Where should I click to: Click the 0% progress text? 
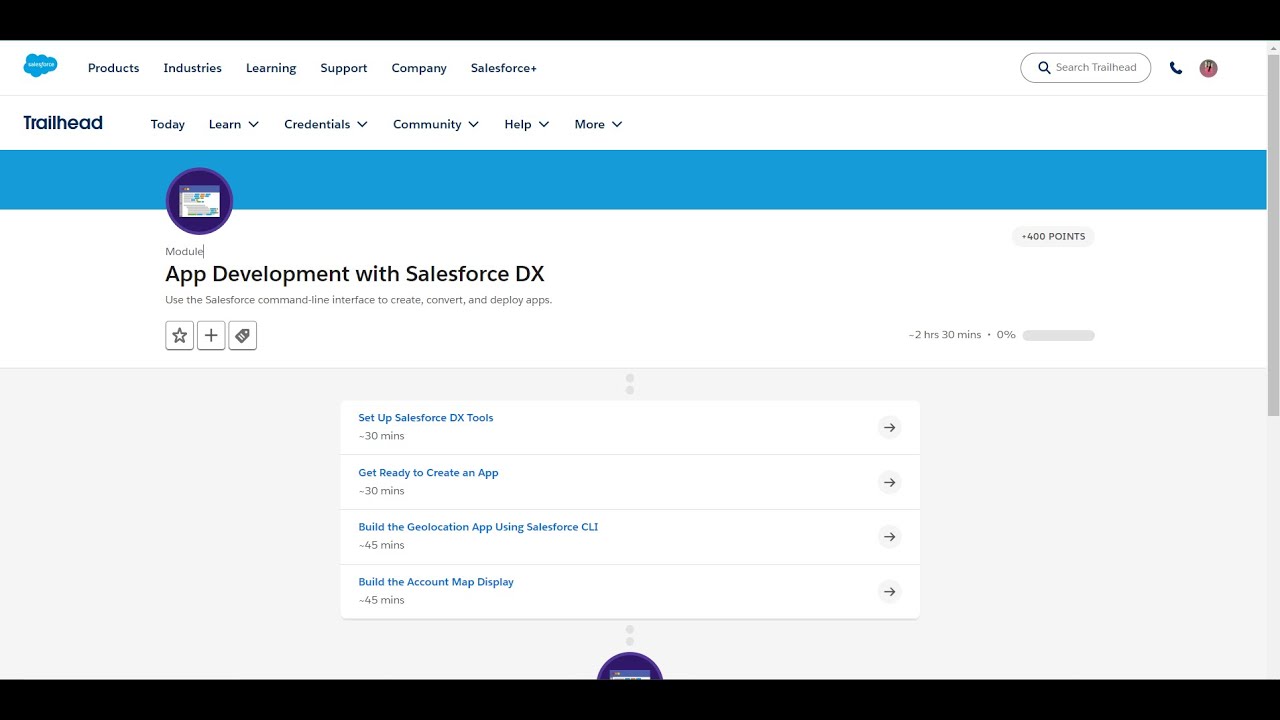pyautogui.click(x=1006, y=335)
